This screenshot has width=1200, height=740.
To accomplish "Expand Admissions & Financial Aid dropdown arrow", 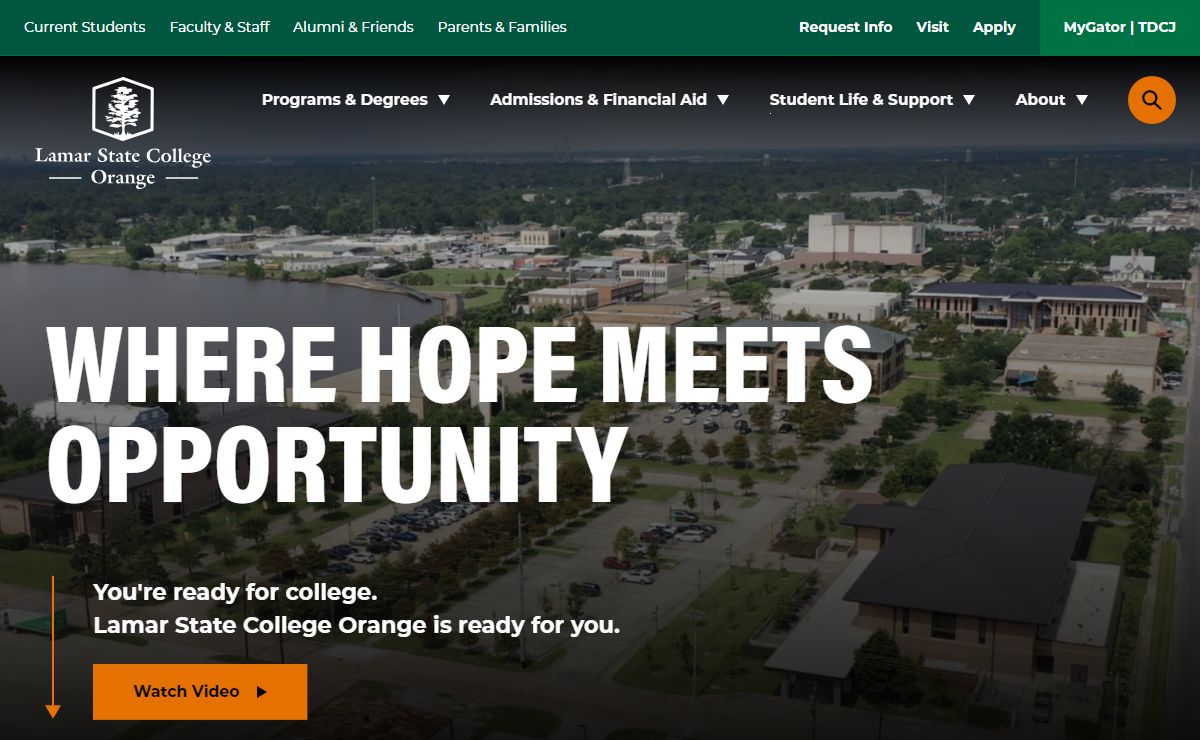I will (x=723, y=100).
